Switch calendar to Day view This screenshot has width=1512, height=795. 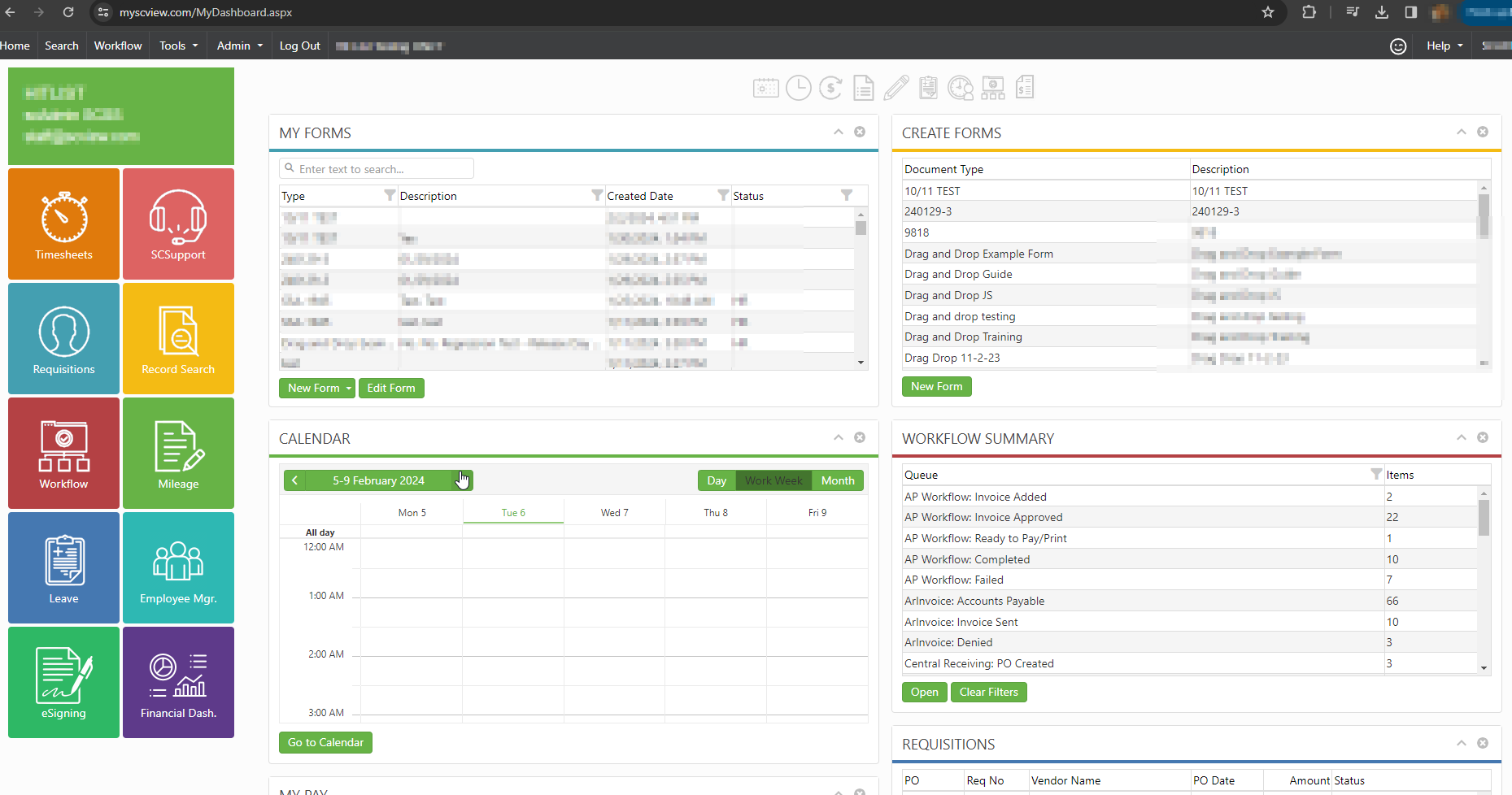[717, 480]
